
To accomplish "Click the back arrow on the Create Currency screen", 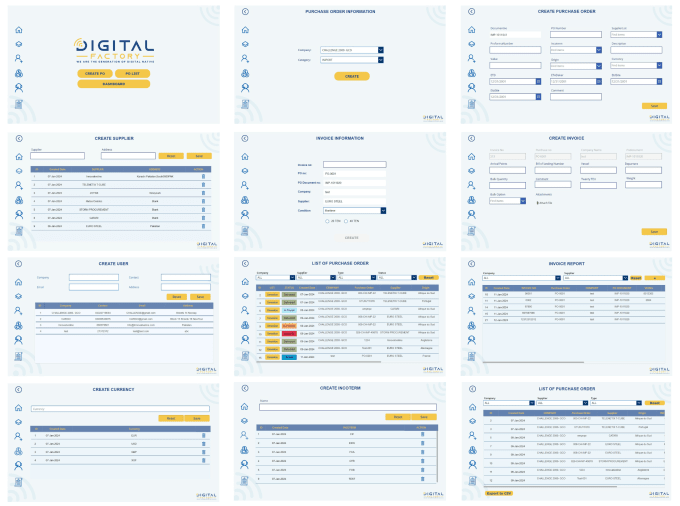I will coord(19,389).
